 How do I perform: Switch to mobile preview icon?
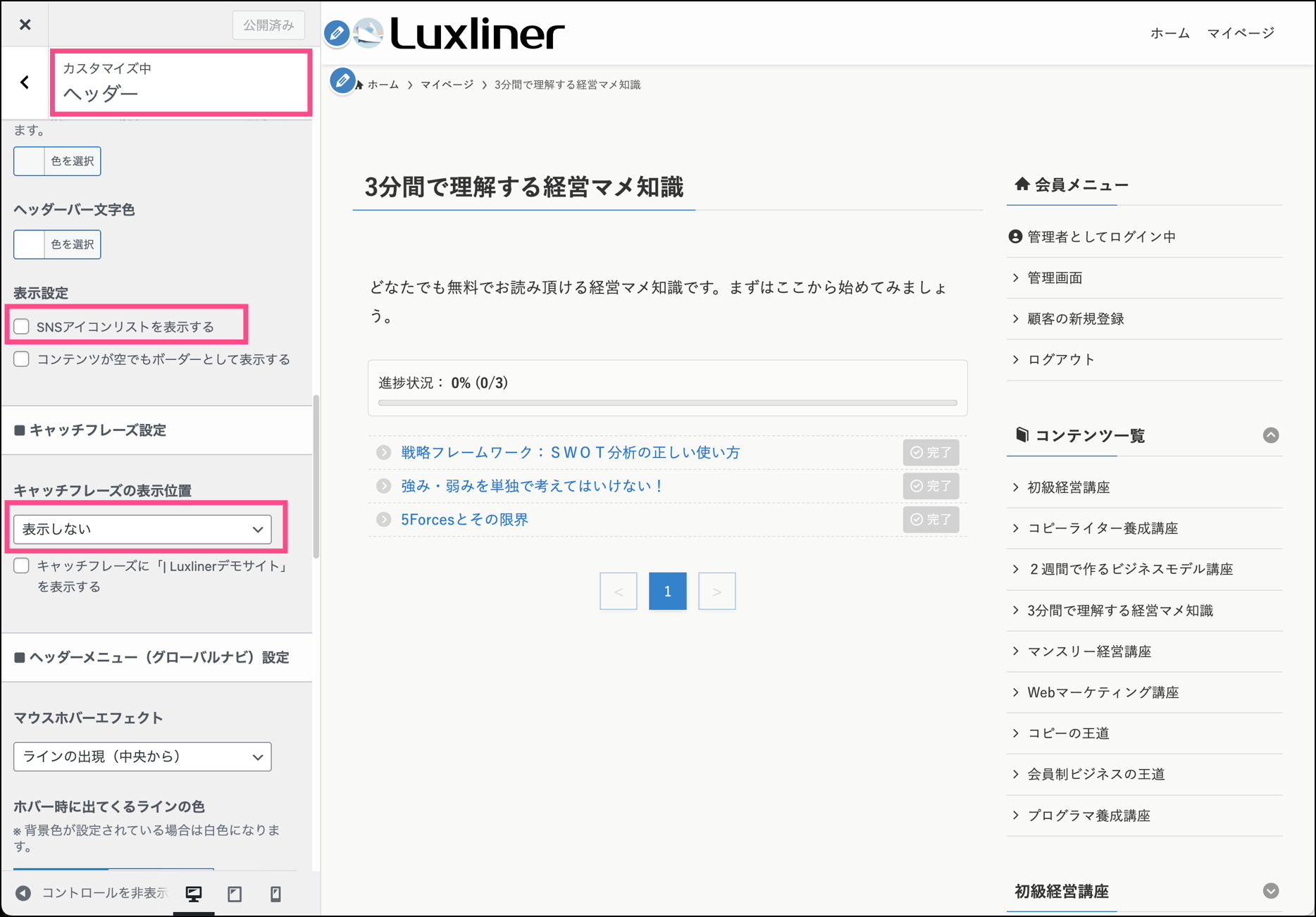[275, 894]
